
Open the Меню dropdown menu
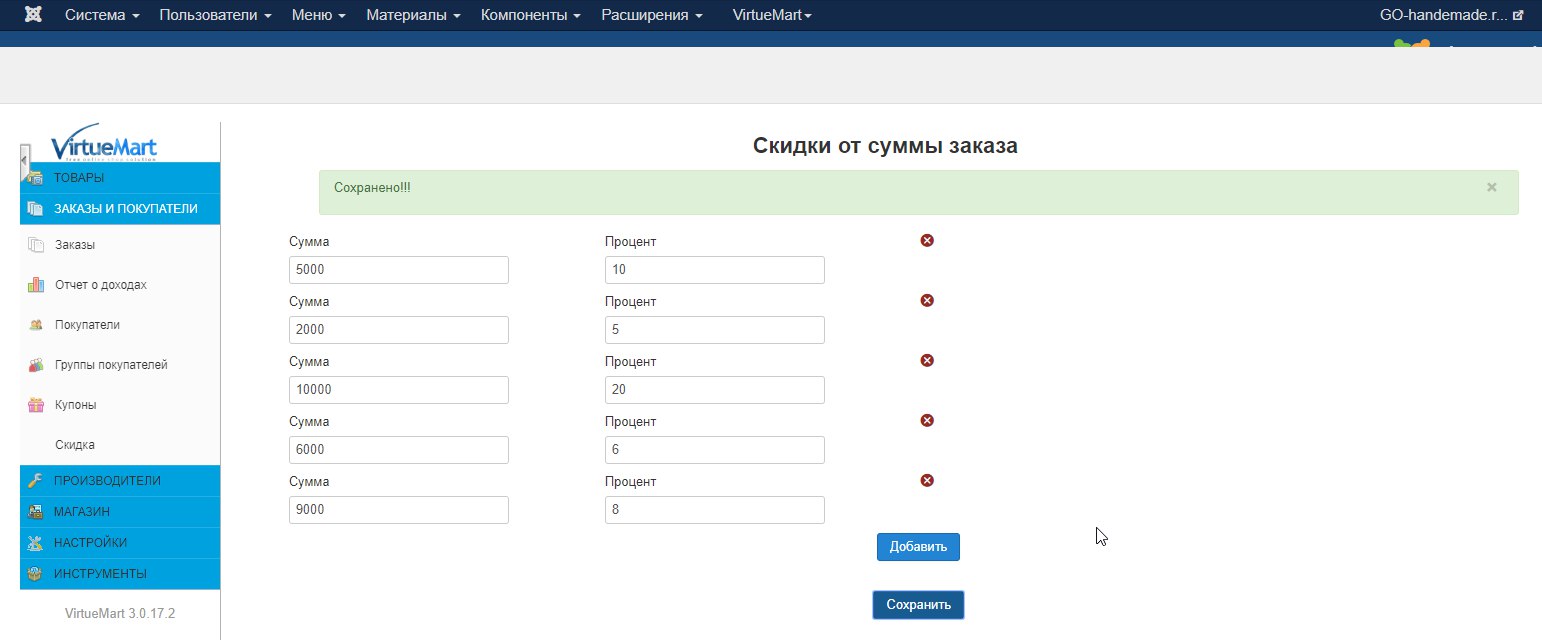pyautogui.click(x=319, y=15)
